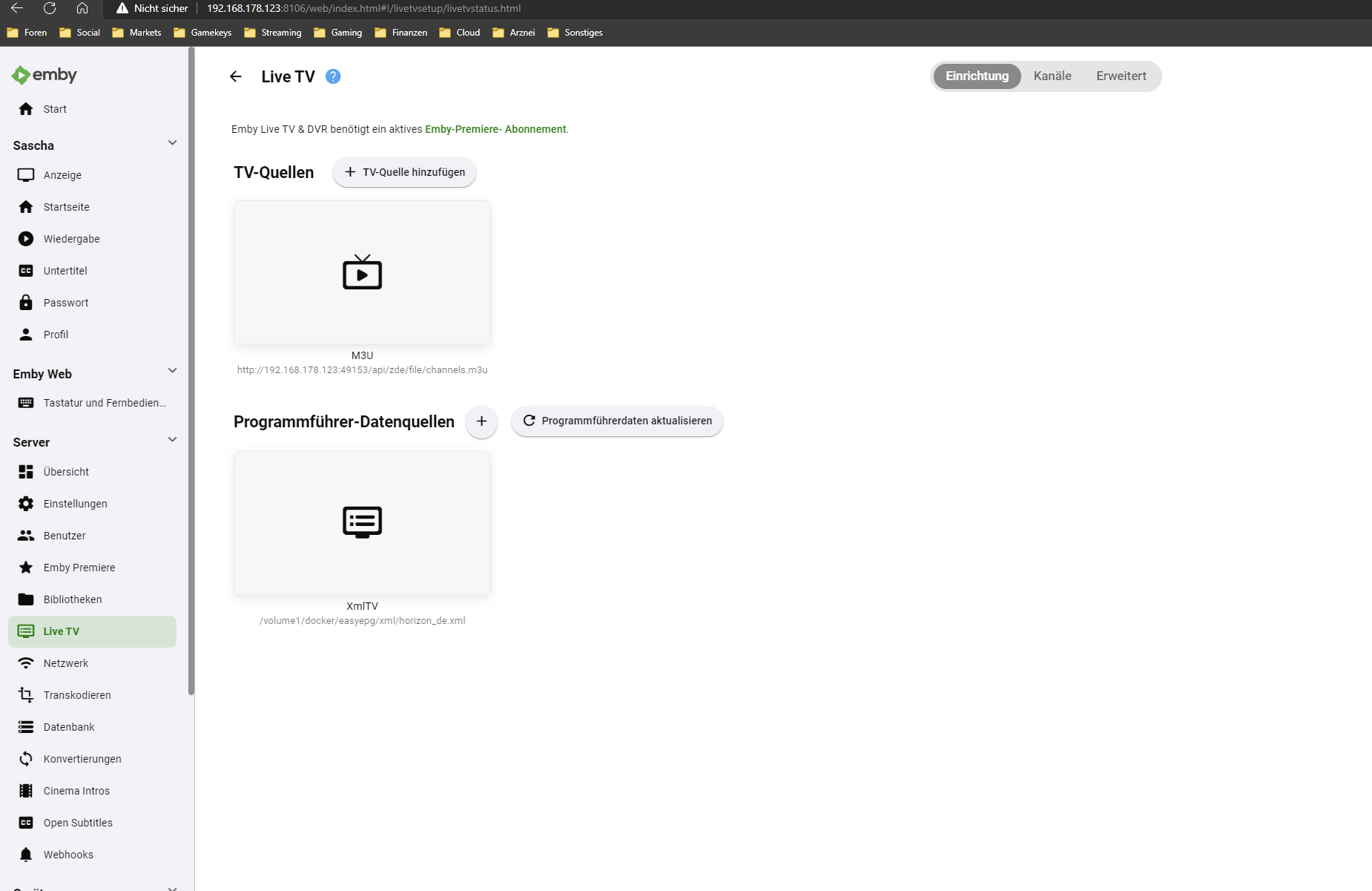
Task: Open Streaming bookmarks folder
Action: click(x=273, y=33)
